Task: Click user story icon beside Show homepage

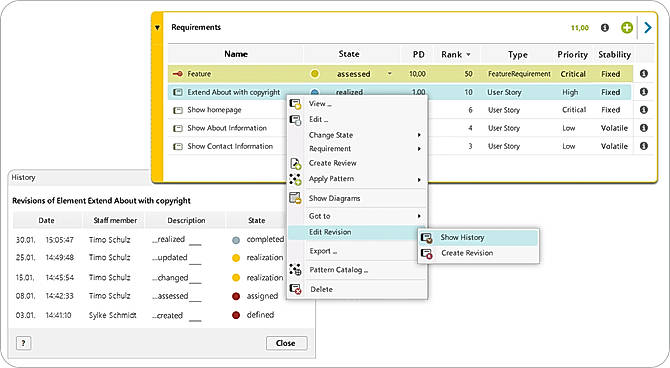Action: (x=178, y=110)
